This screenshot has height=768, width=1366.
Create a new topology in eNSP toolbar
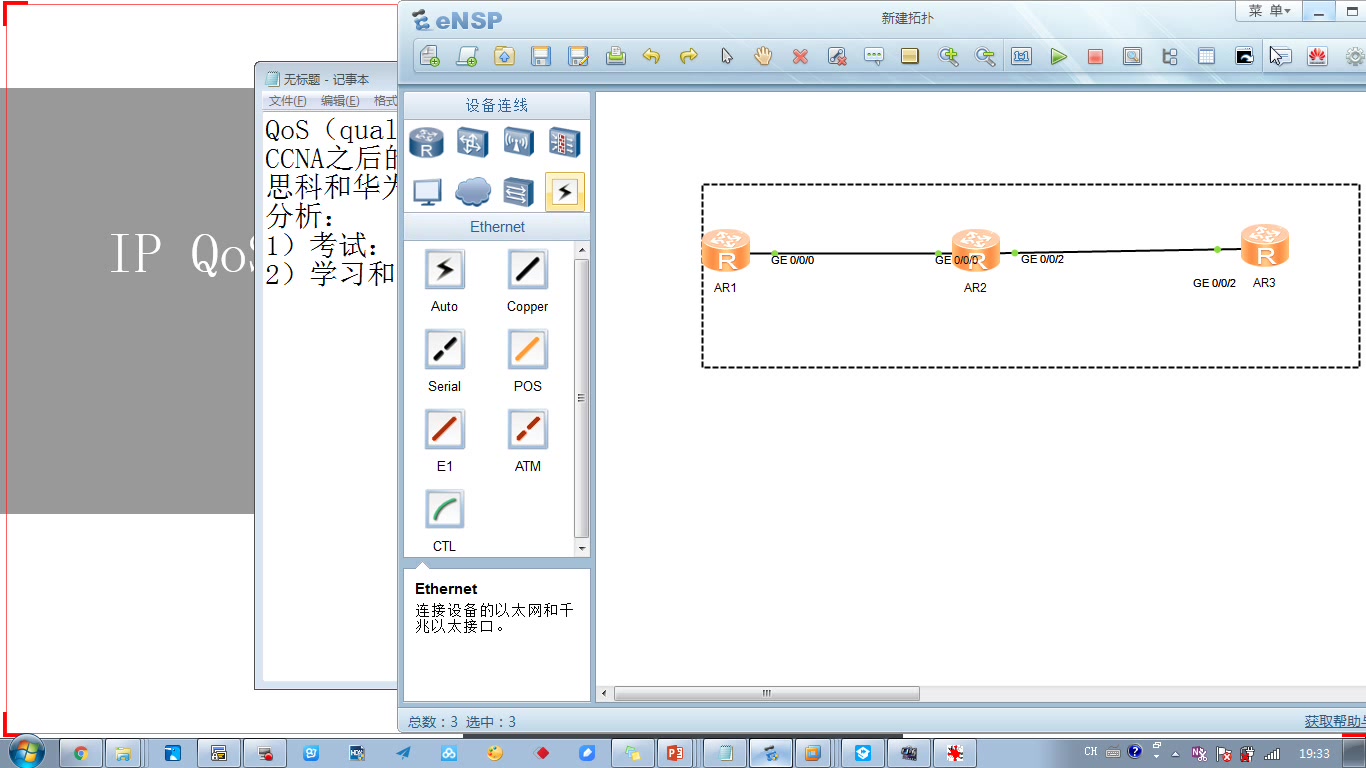pyautogui.click(x=429, y=57)
